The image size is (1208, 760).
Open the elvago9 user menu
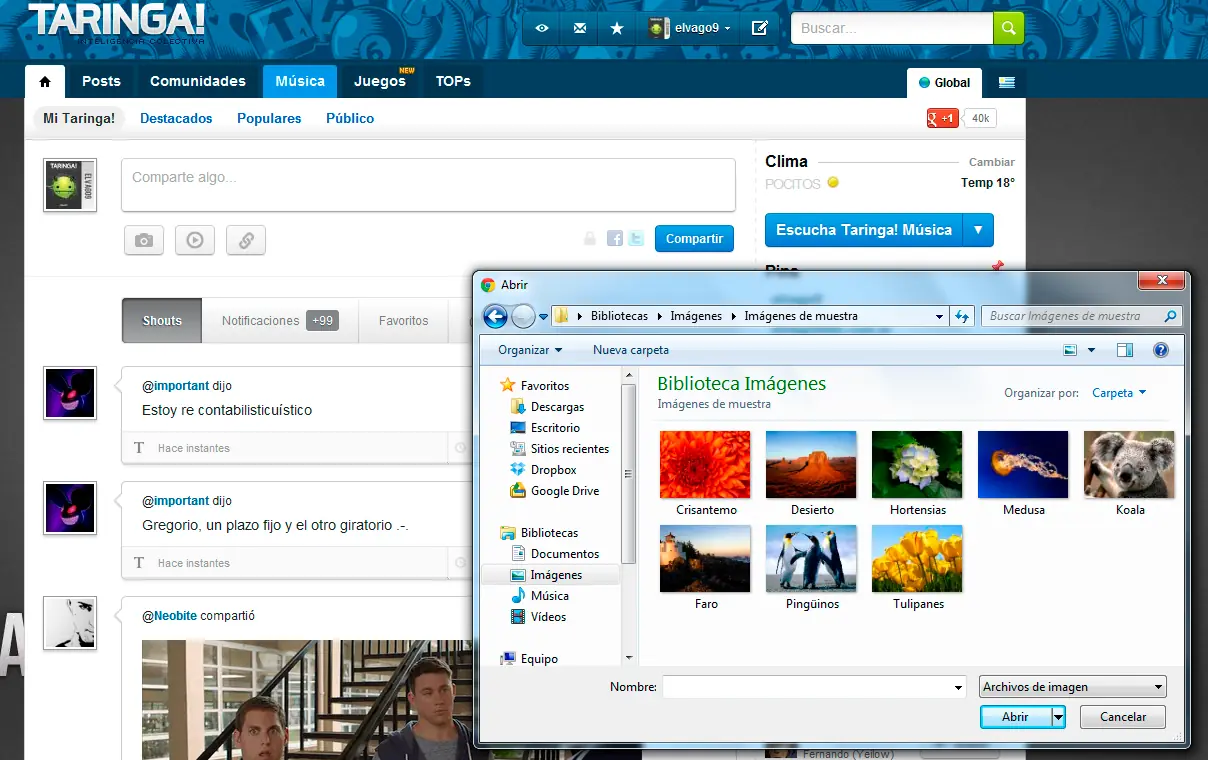click(x=689, y=28)
